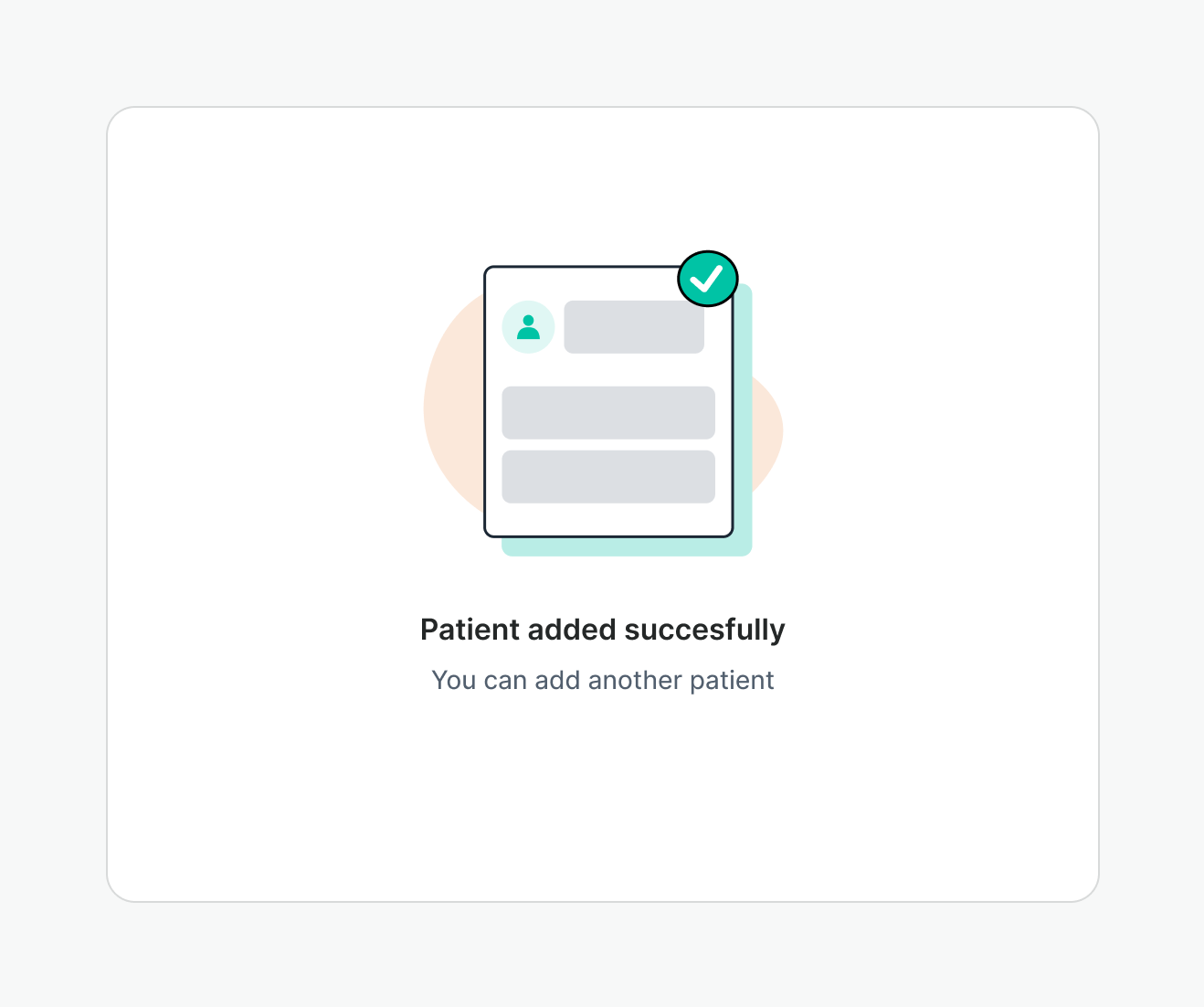The image size is (1204, 1007).
Task: Click the word "patient" in the subtitle
Action: pos(732,681)
